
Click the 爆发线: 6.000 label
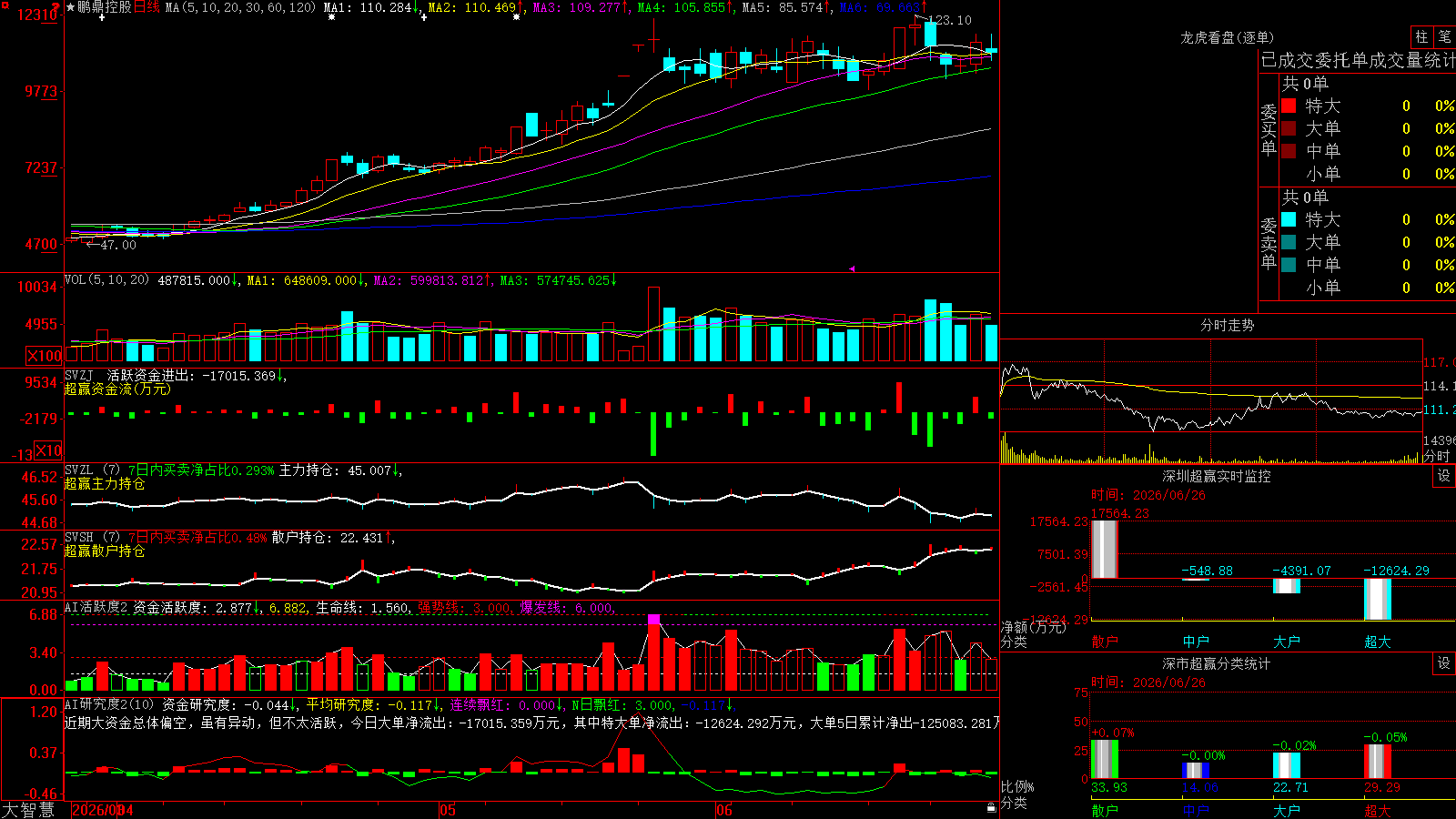pos(567,607)
